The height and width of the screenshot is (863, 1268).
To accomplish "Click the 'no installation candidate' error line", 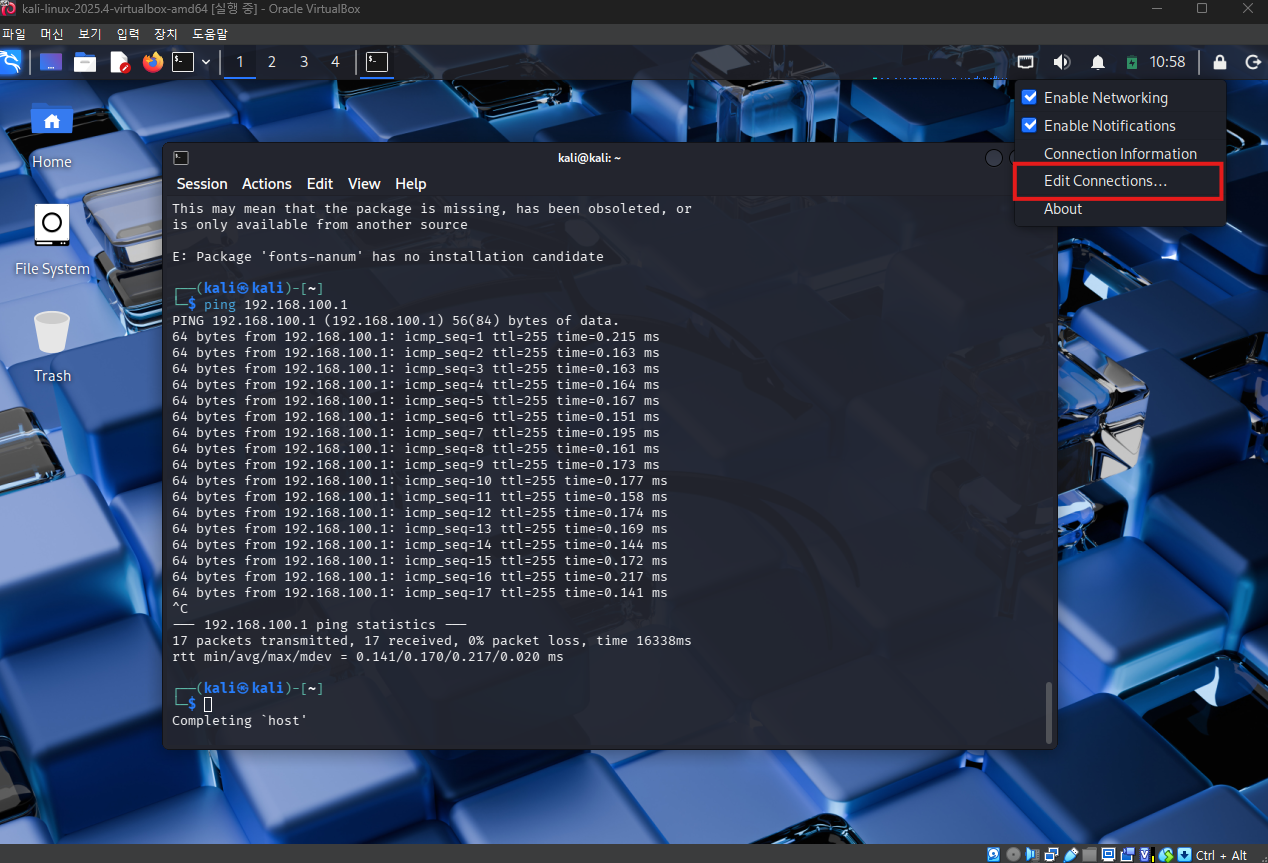I will 387,257.
